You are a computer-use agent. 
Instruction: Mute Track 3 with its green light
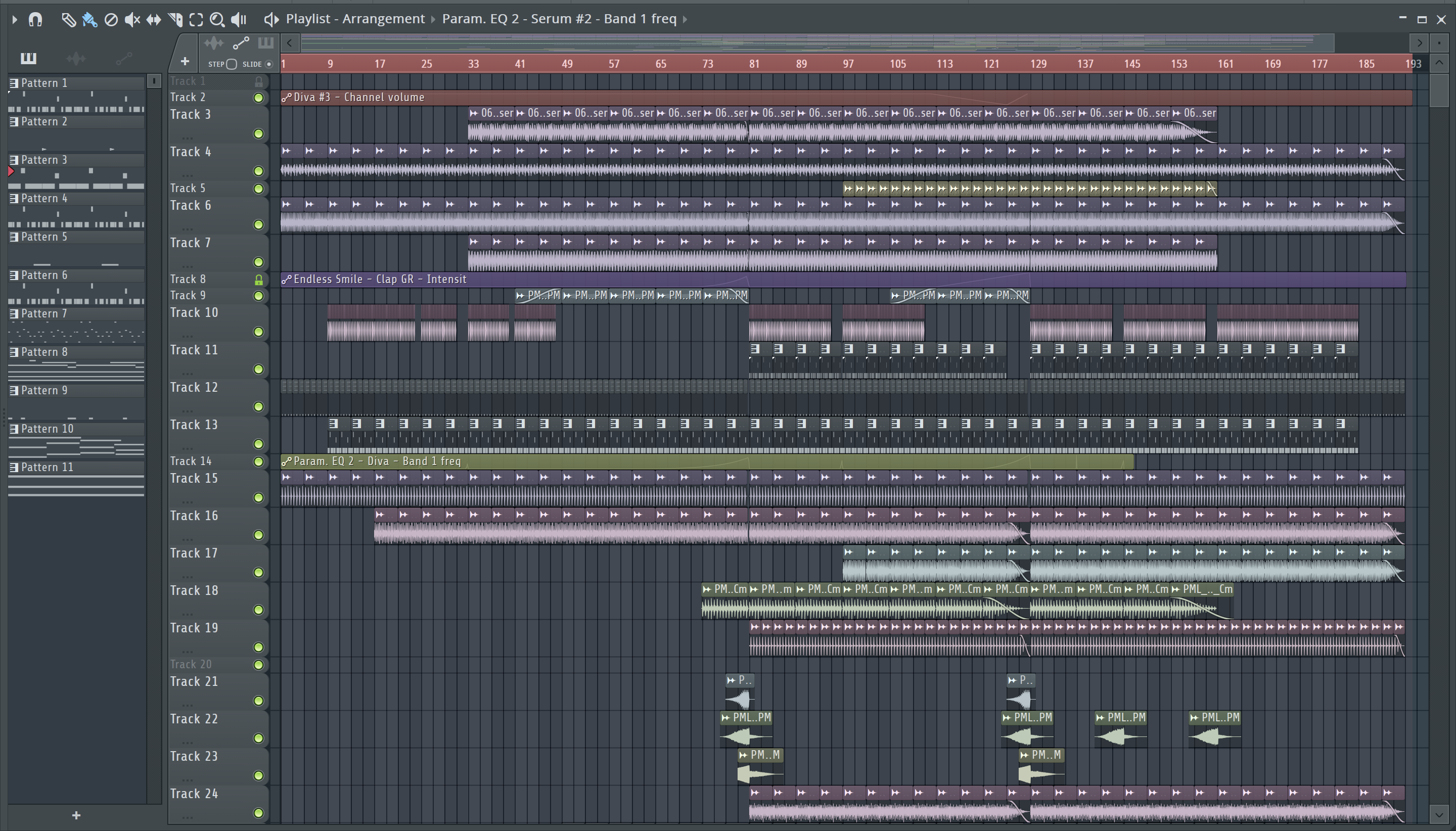coord(258,134)
